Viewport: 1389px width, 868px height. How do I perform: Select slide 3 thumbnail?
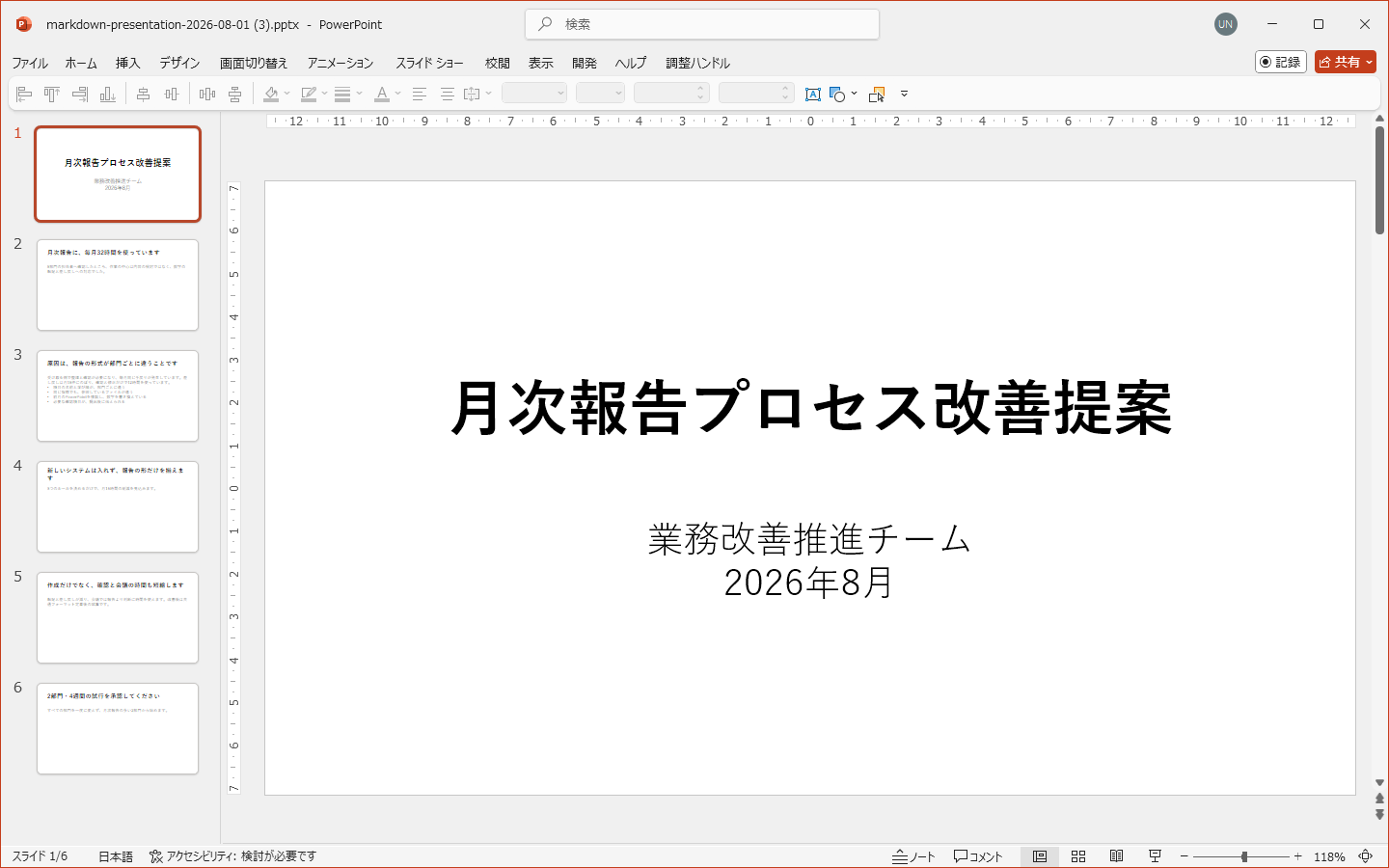pyautogui.click(x=118, y=396)
